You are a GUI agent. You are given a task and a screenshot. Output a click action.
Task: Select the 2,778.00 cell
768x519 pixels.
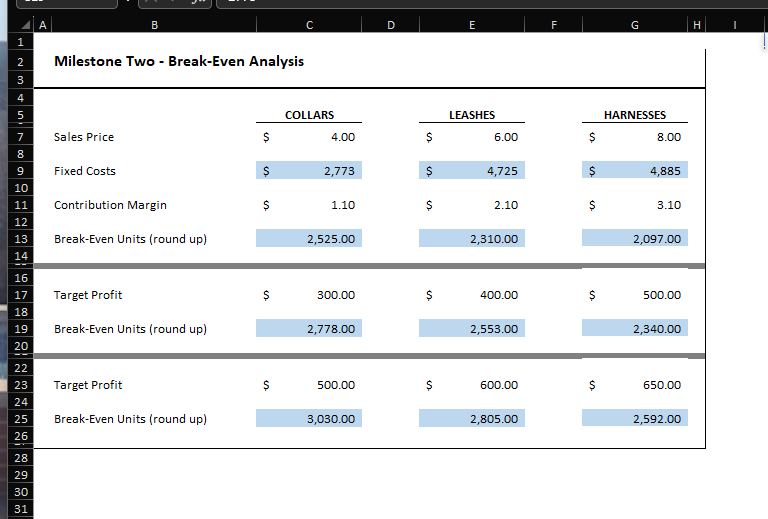(309, 329)
